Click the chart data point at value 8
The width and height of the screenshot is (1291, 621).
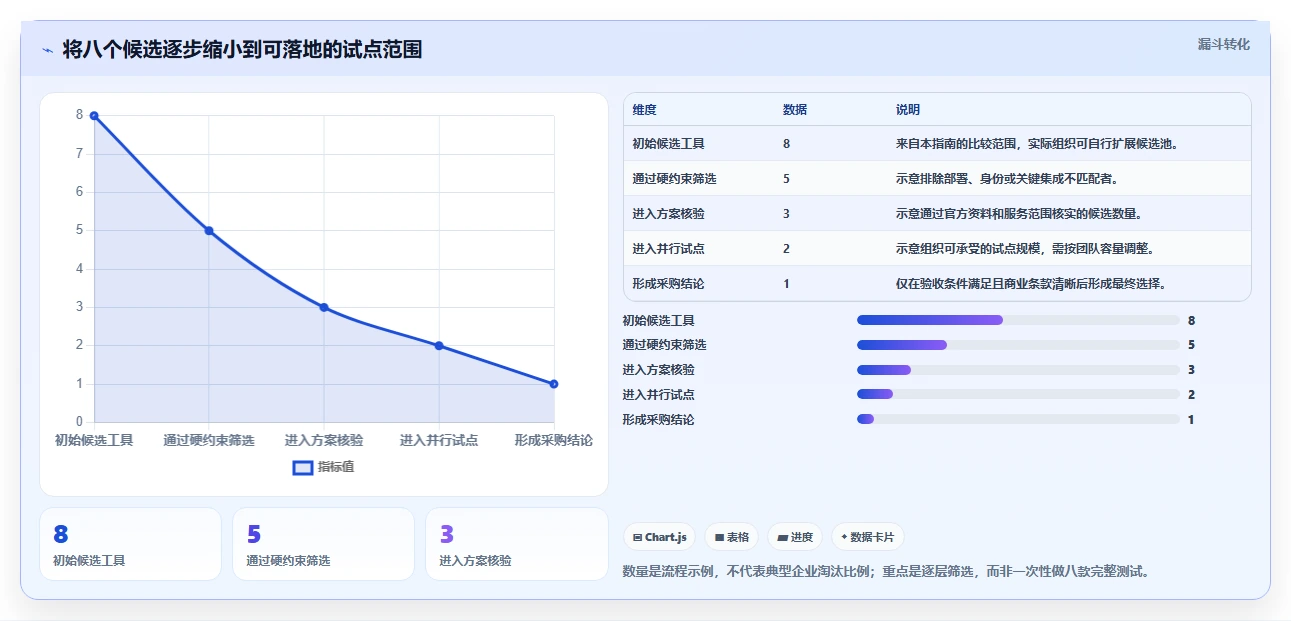(94, 116)
